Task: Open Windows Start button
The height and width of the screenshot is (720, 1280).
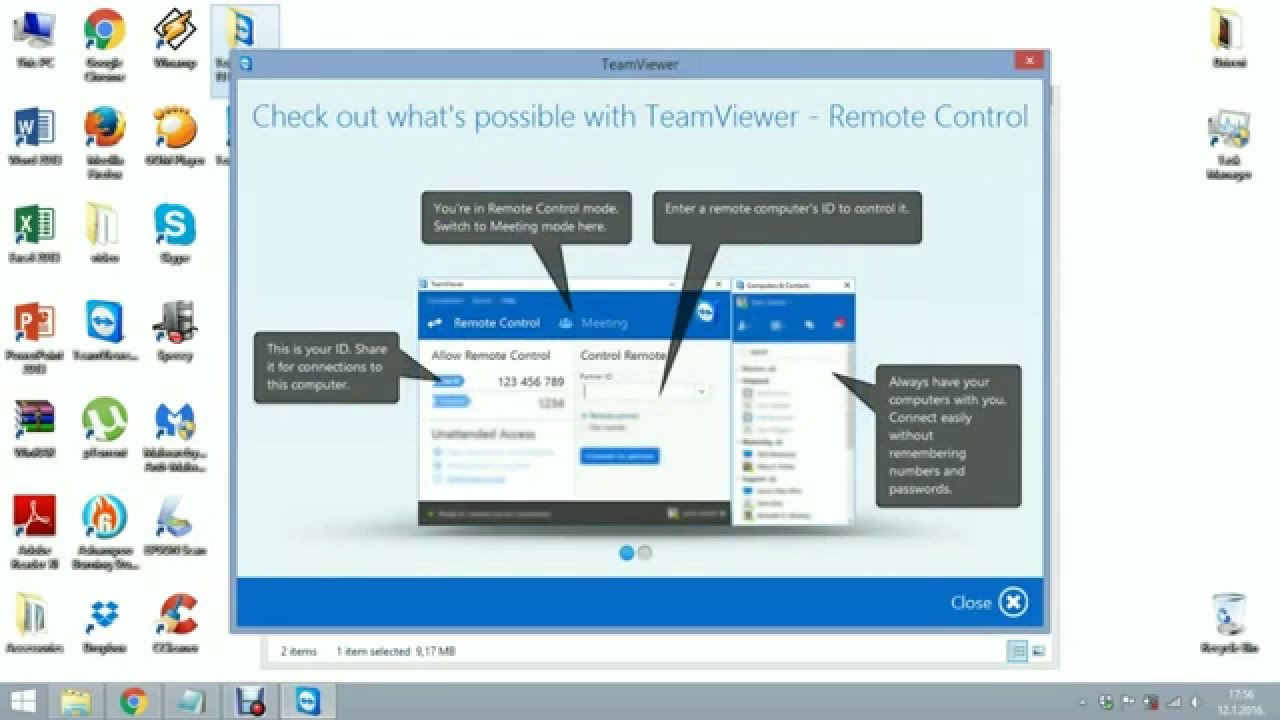Action: pos(23,701)
